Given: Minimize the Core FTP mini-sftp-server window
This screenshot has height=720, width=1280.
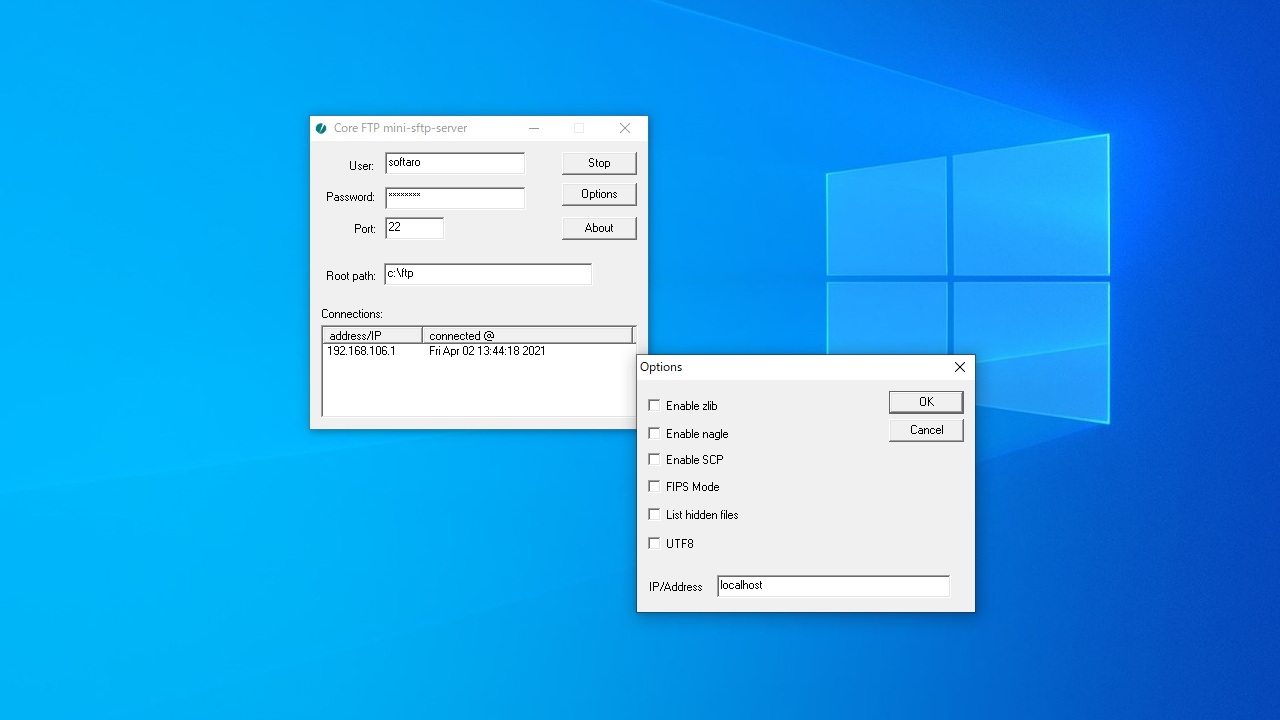Looking at the screenshot, I should (x=534, y=128).
